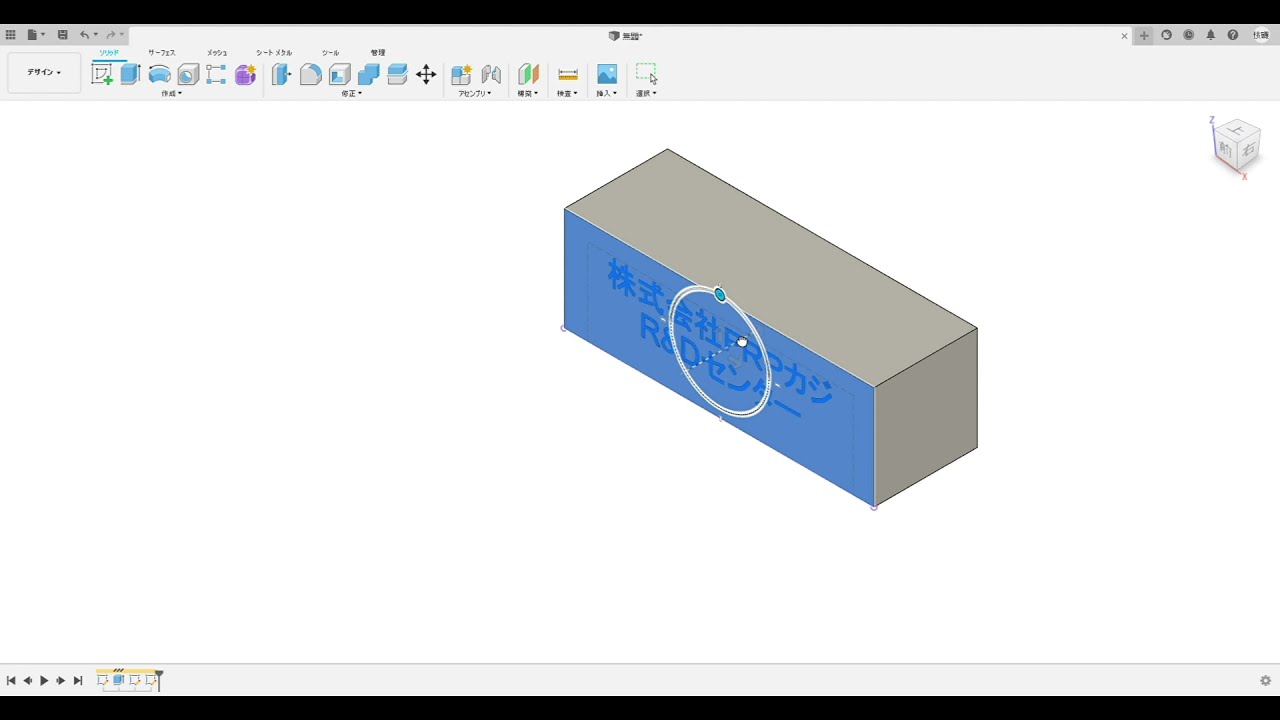Expand the undo history dropdown arrow
This screenshot has width=1280, height=720.
(x=96, y=35)
